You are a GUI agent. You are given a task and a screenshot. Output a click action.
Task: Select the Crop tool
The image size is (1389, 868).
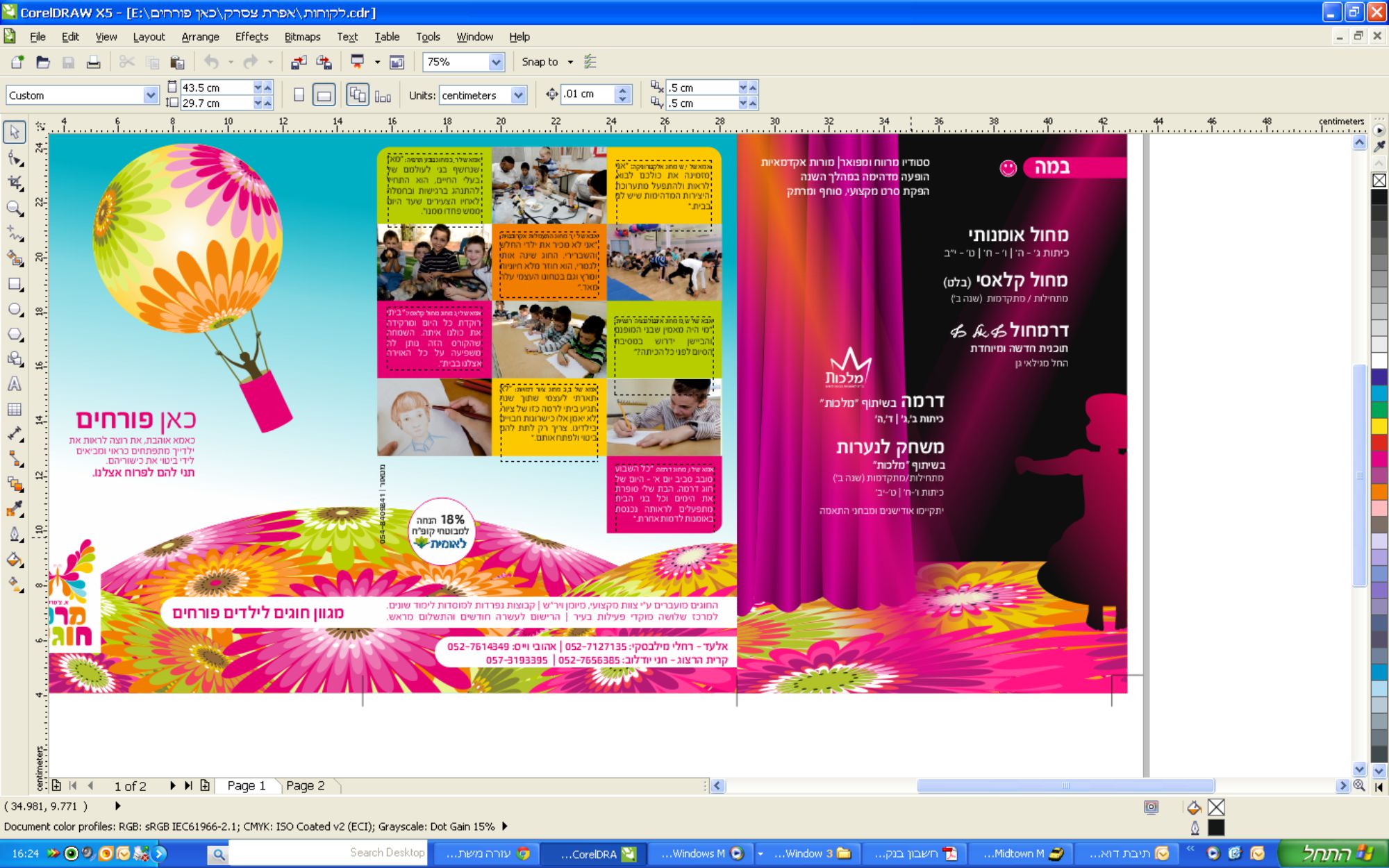pyautogui.click(x=14, y=183)
